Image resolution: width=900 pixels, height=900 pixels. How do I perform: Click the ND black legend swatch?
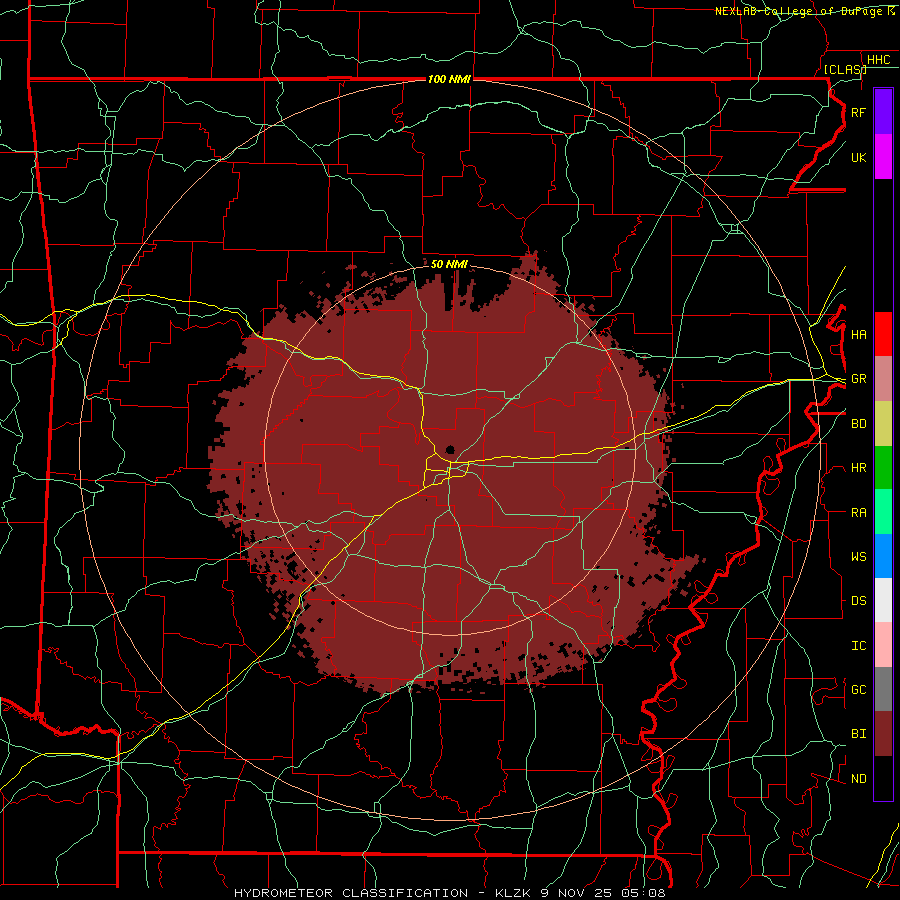point(883,778)
